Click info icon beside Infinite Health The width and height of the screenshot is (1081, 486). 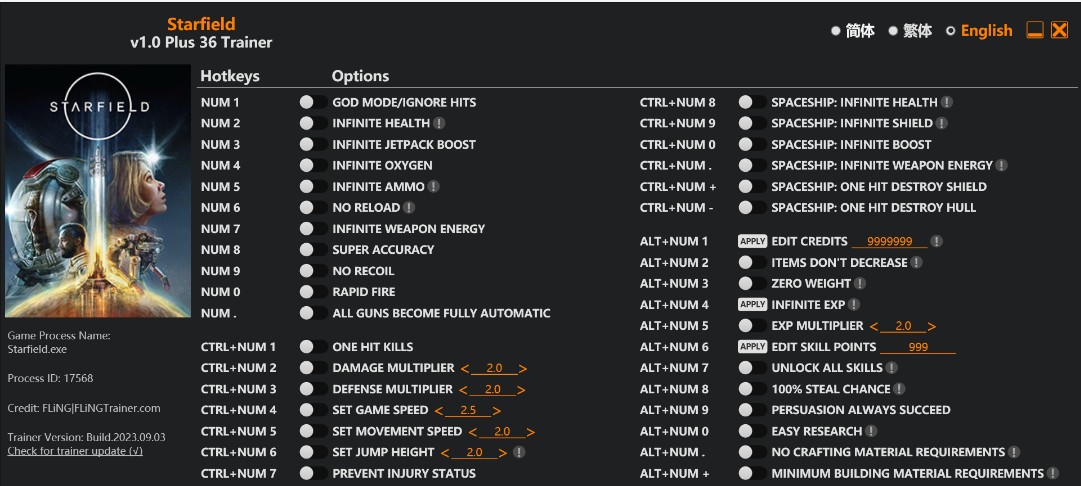[x=439, y=123]
